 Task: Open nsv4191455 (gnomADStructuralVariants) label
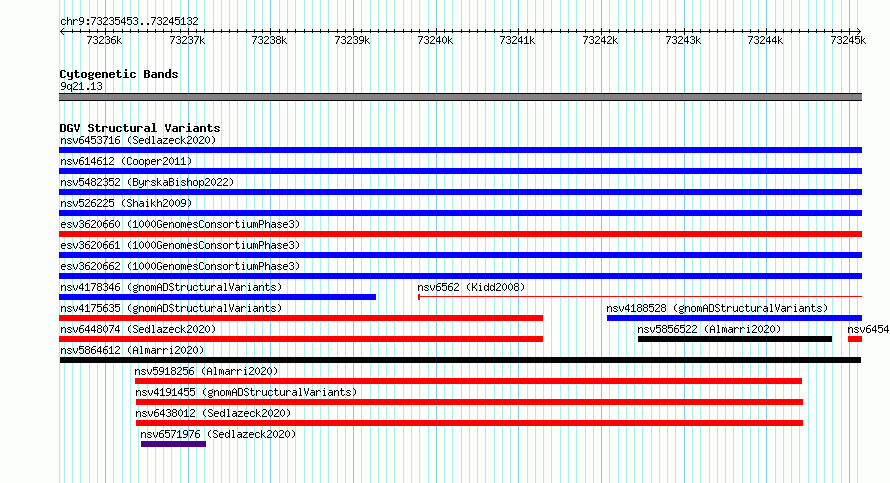click(246, 392)
